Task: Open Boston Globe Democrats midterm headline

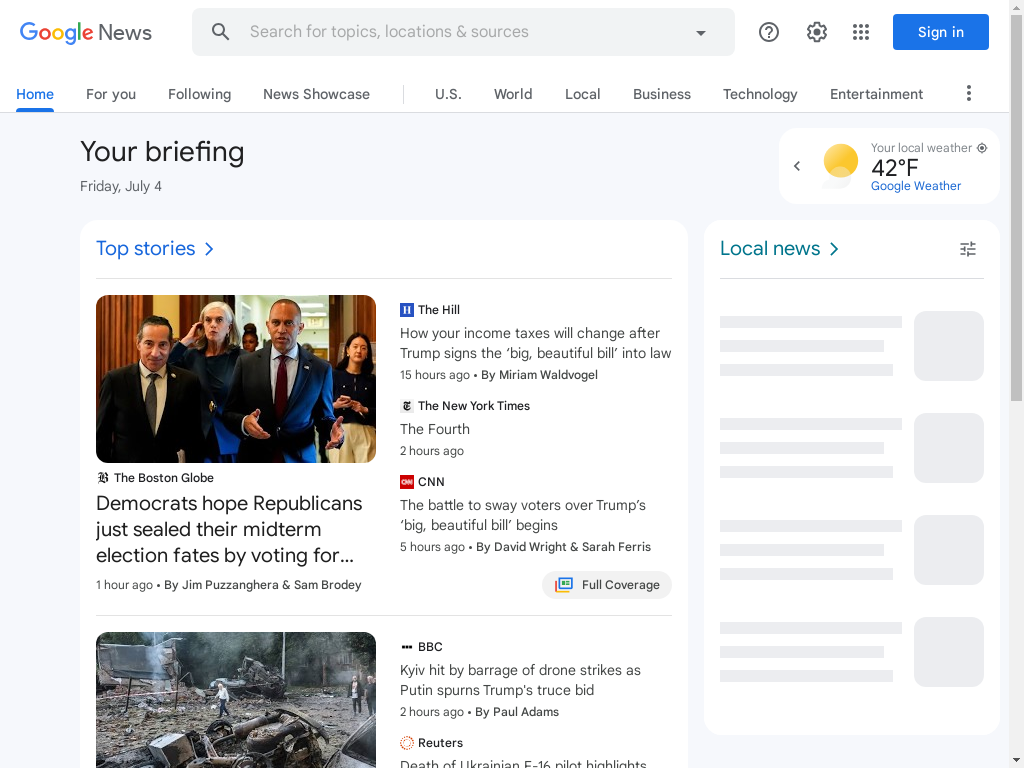Action: pyautogui.click(x=229, y=529)
